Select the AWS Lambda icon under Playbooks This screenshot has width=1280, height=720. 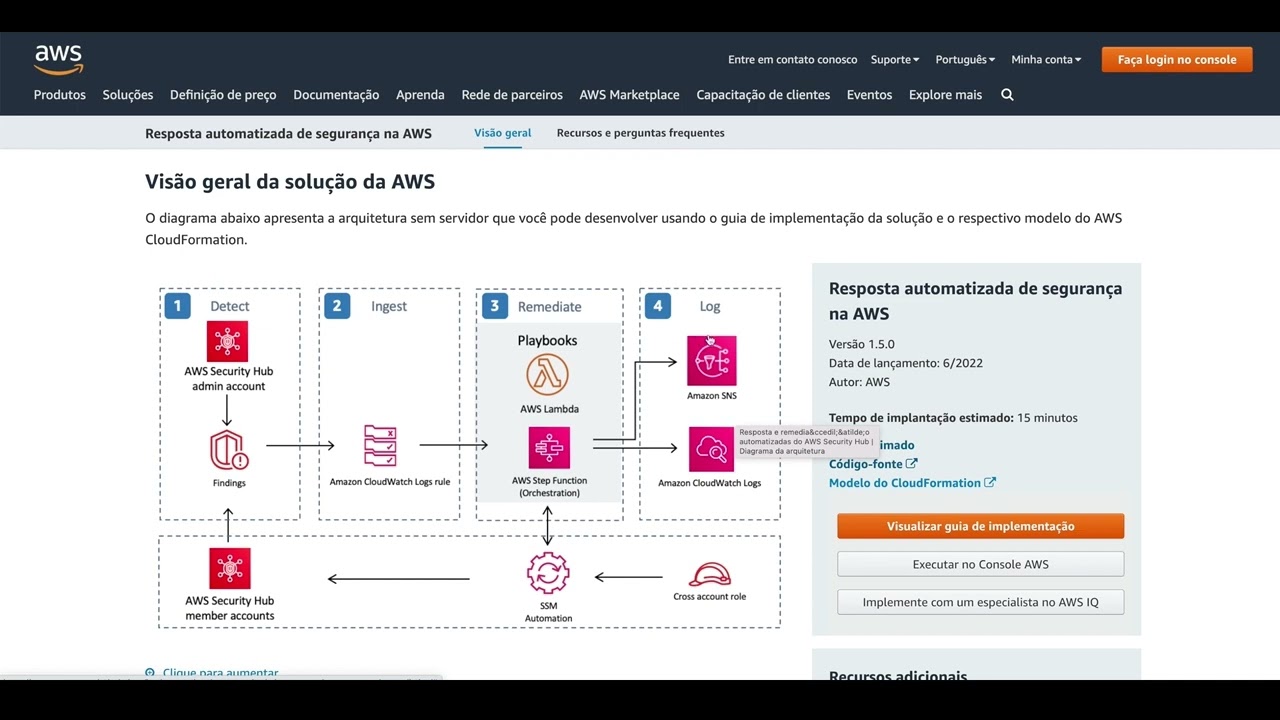tap(547, 376)
